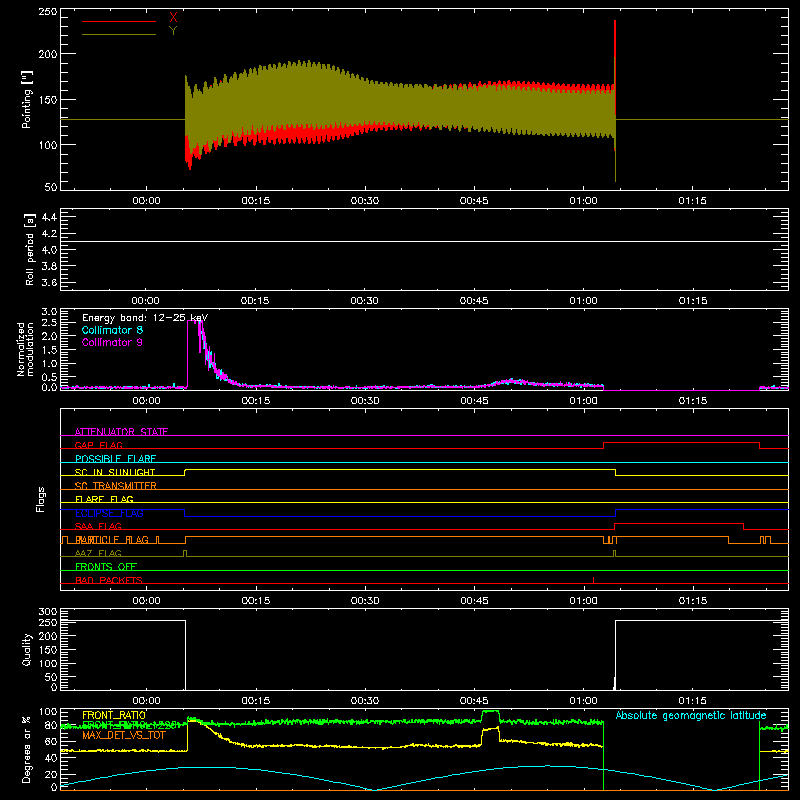Click the olive Y legend line sample
This screenshot has height=800, width=800.
(x=119, y=35)
